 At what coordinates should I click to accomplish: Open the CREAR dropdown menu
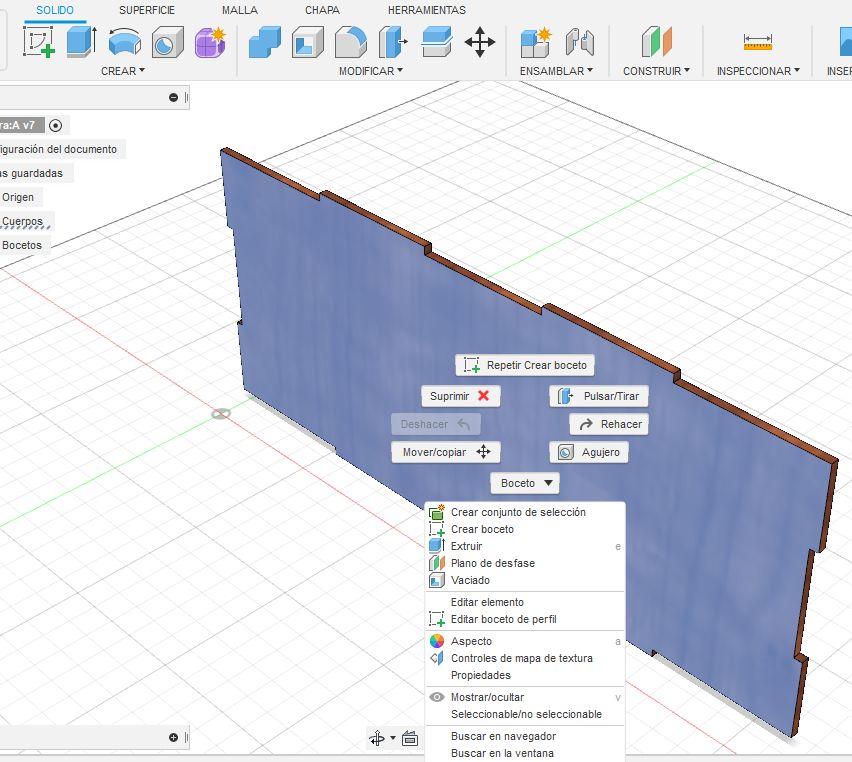[x=123, y=71]
